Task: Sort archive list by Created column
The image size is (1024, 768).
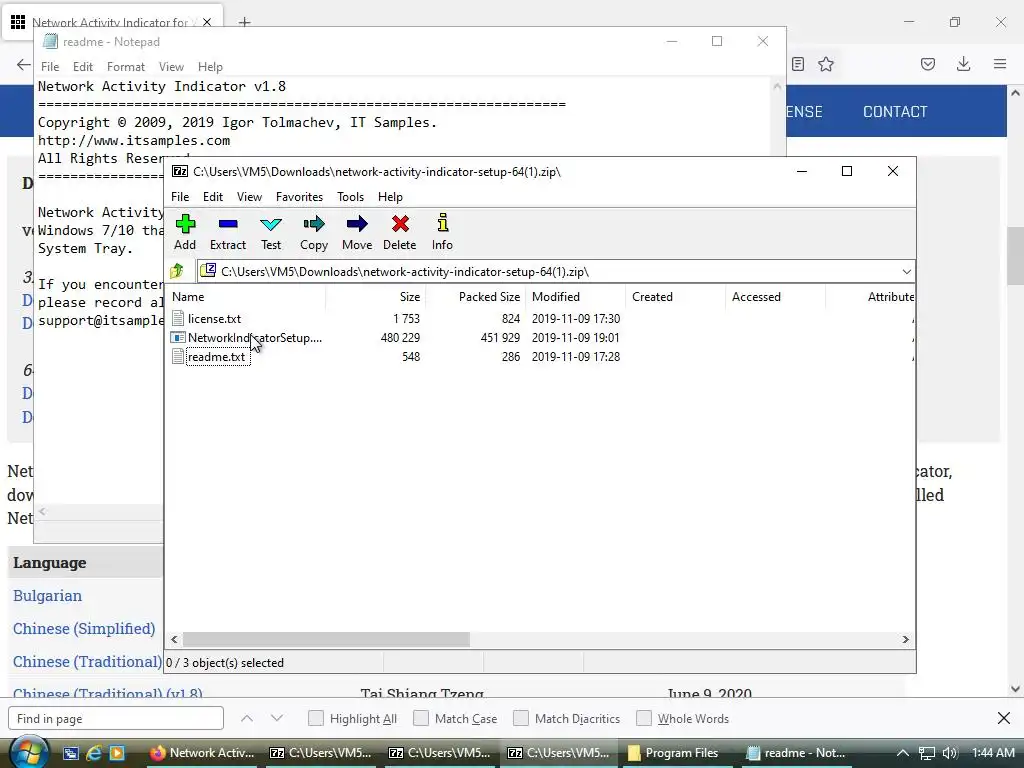Action: [675, 296]
